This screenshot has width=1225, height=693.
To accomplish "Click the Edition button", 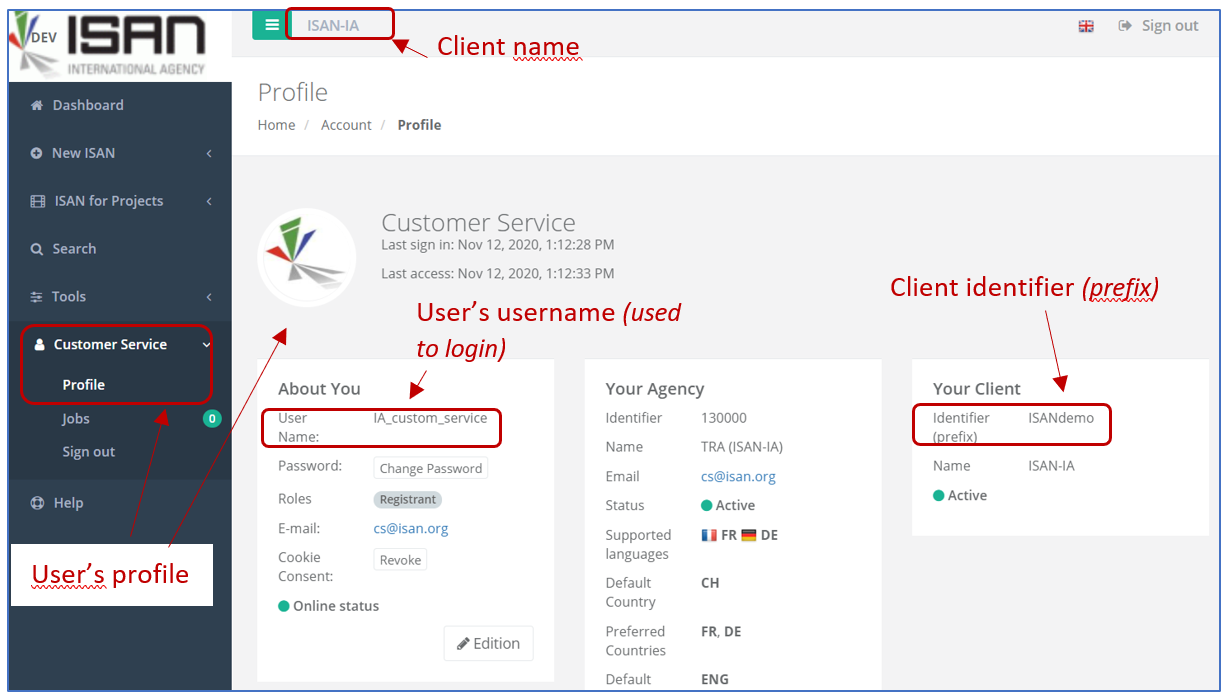I will (488, 643).
